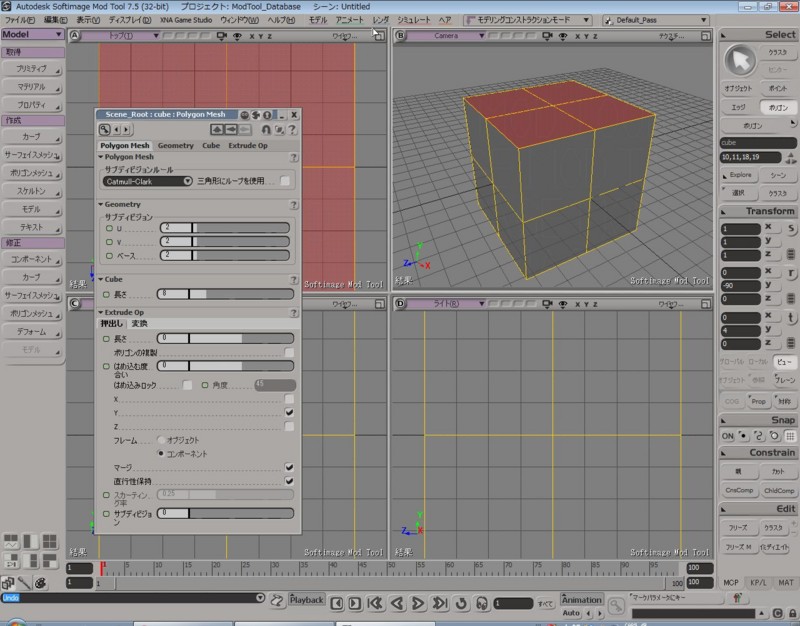The width and height of the screenshot is (800, 626).
Task: Toggle X axis checkbox in Extrude Op
Action: click(289, 398)
